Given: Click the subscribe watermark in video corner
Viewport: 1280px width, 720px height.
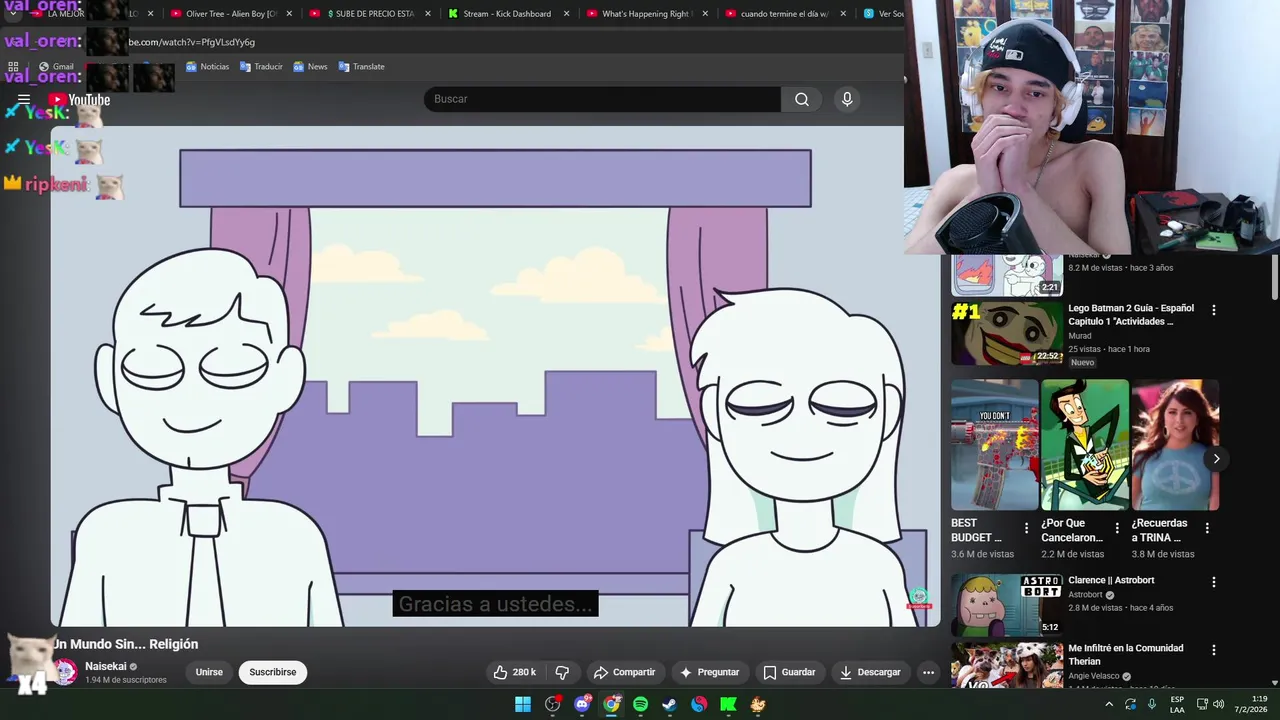Looking at the screenshot, I should pyautogui.click(x=919, y=599).
